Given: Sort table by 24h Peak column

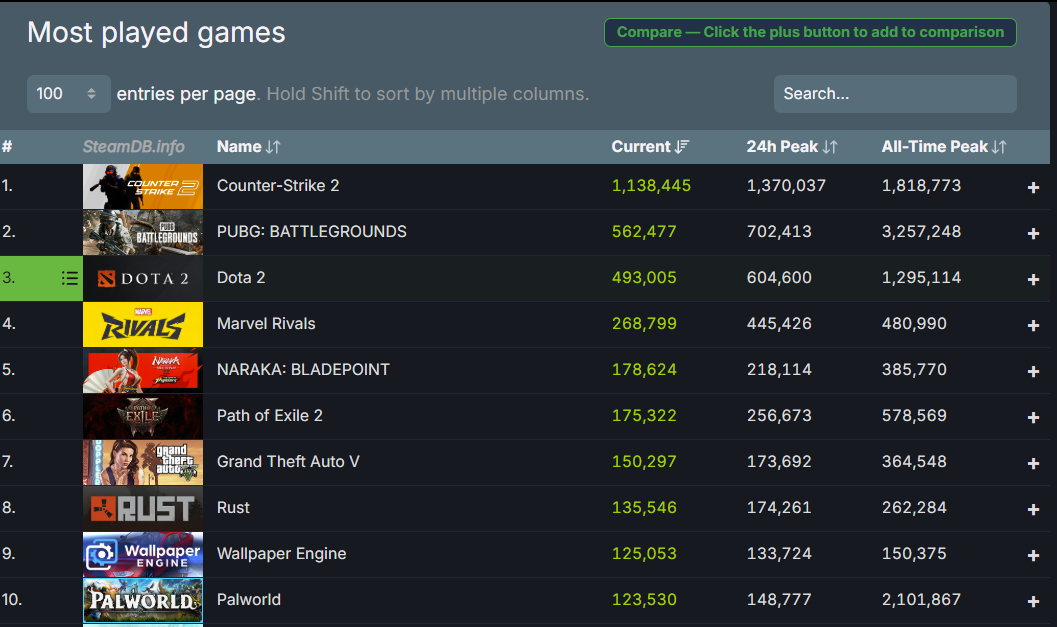Looking at the screenshot, I should 791,146.
